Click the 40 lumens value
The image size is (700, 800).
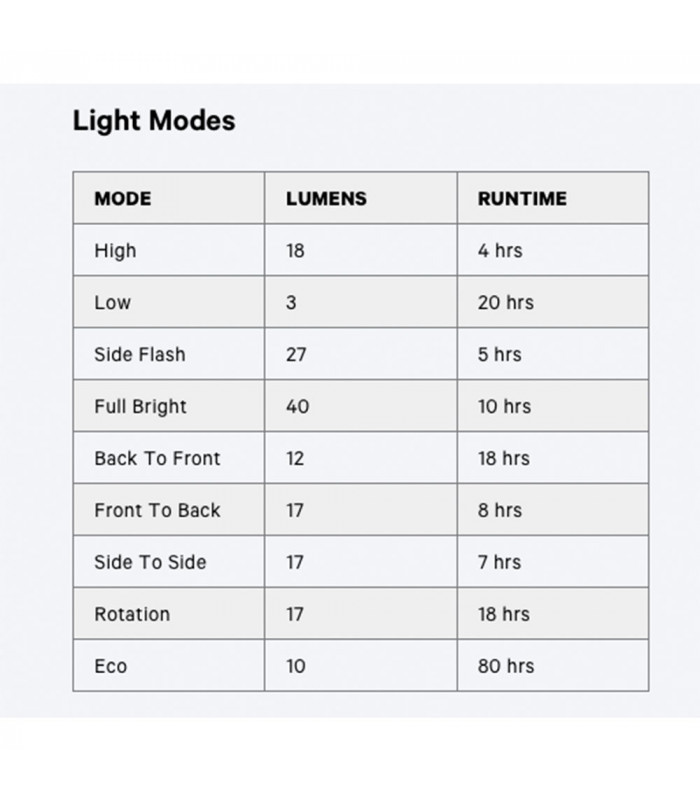pos(297,406)
